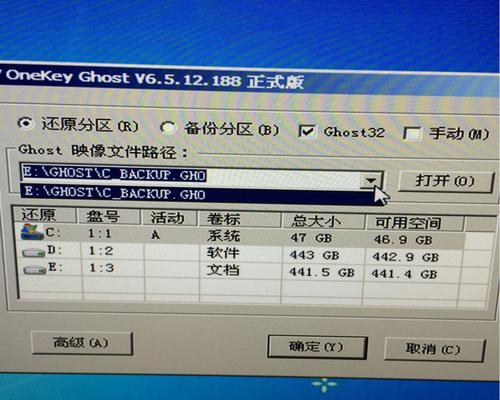
Task: Select the 还原分区 (R) radio button
Action: coord(25,123)
